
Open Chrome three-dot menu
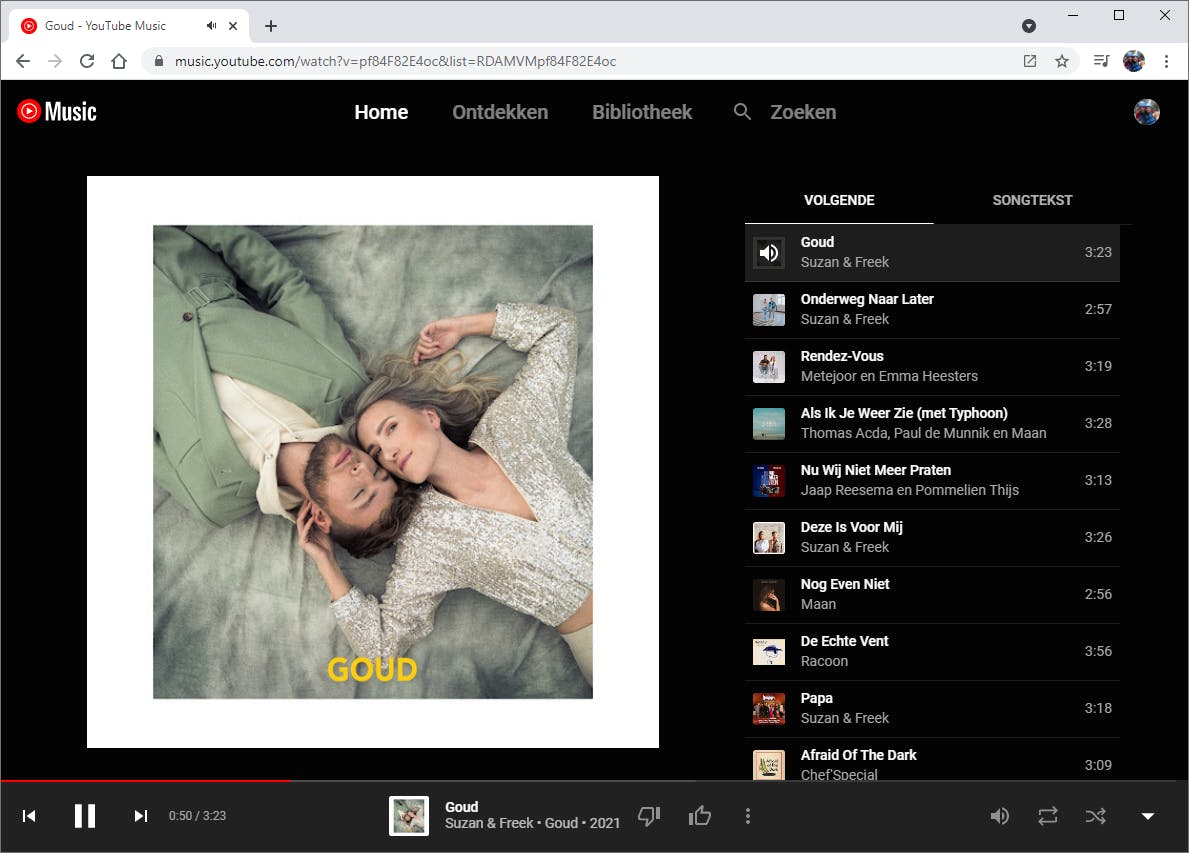pyautogui.click(x=1166, y=61)
